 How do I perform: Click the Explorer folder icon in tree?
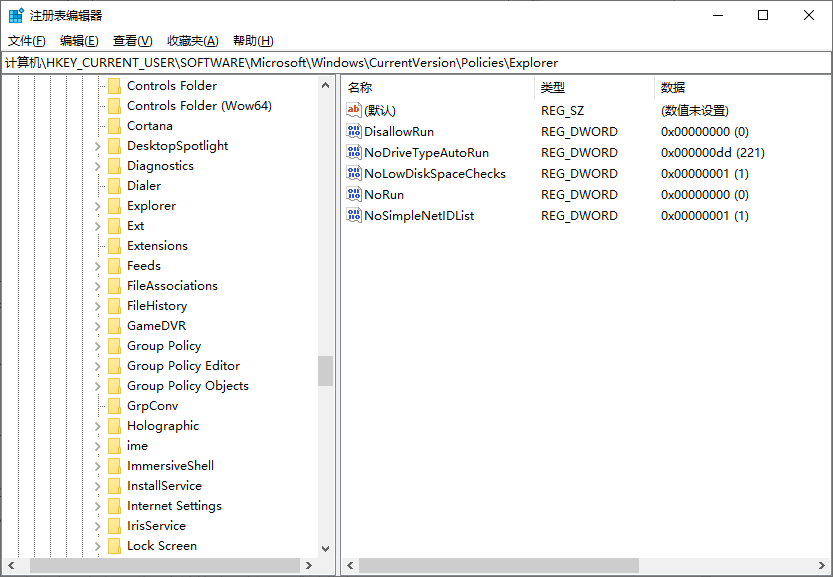[114, 206]
